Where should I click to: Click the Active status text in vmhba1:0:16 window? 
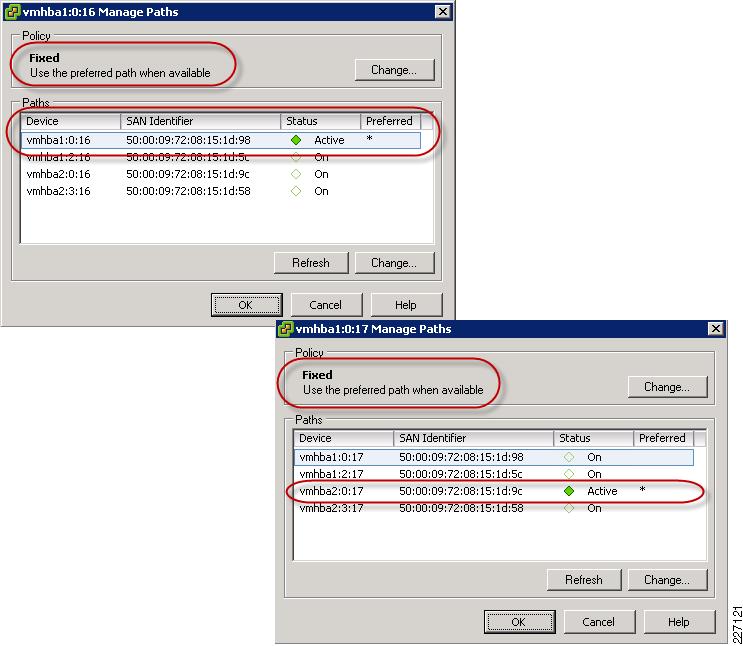[x=329, y=140]
